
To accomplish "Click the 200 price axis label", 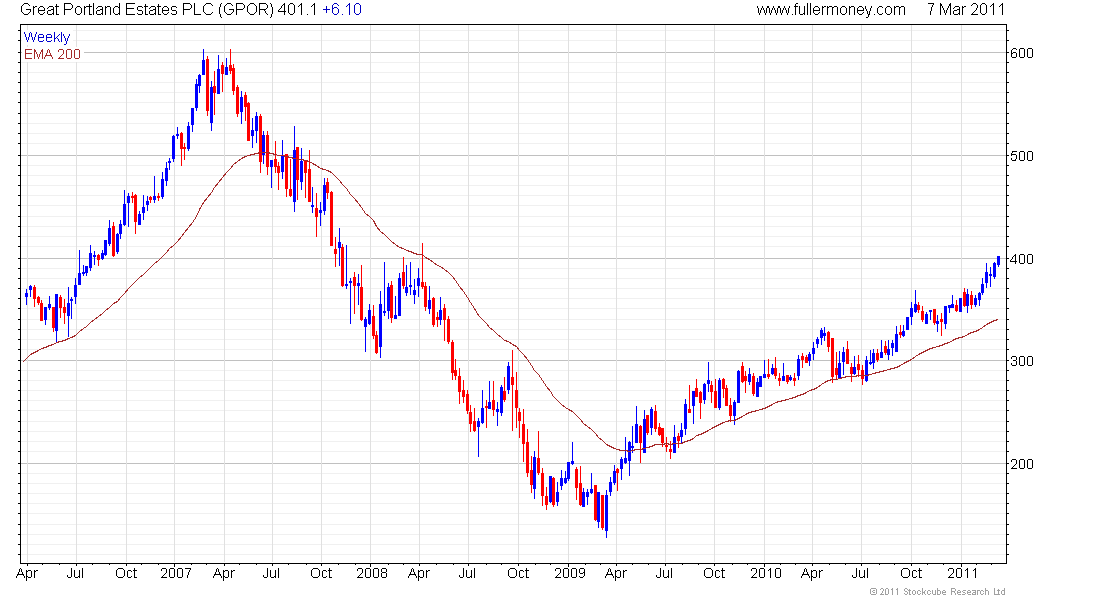I will [x=1021, y=464].
